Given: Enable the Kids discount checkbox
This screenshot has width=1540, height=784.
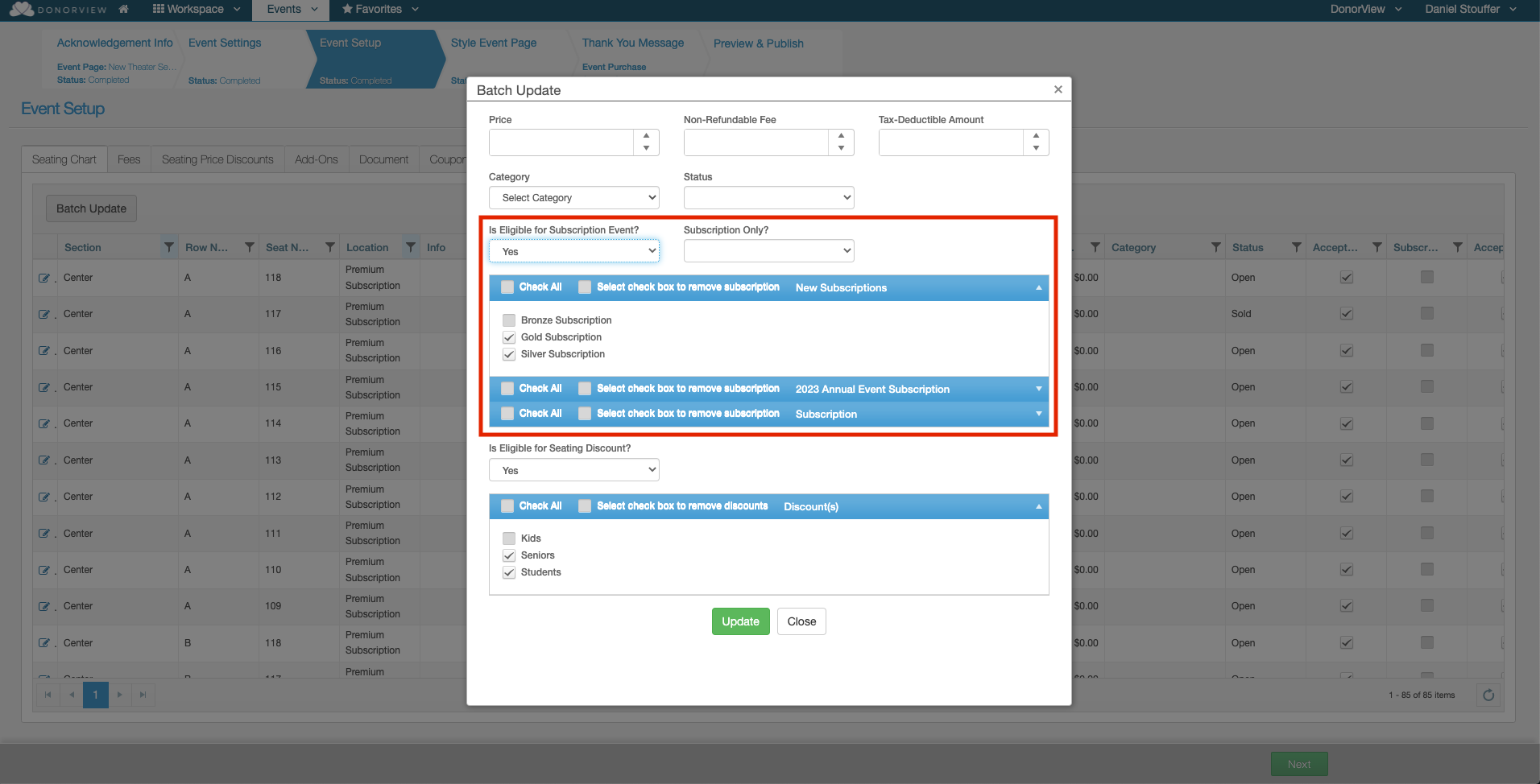Looking at the screenshot, I should (509, 538).
